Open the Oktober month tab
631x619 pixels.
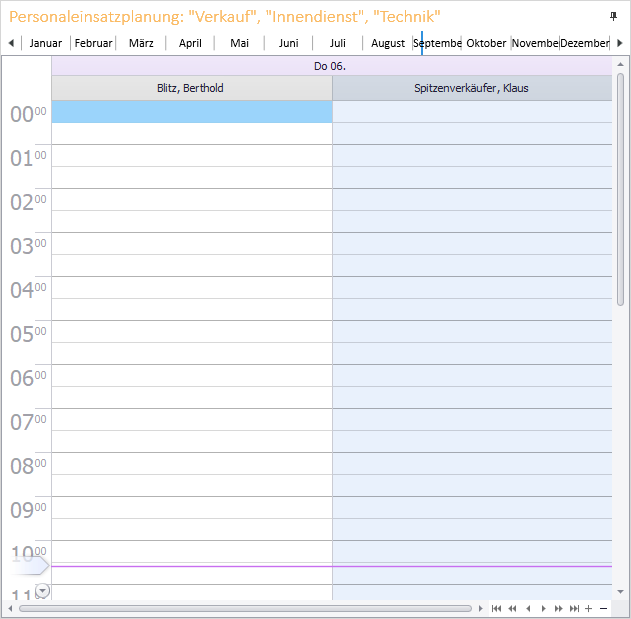pos(486,43)
